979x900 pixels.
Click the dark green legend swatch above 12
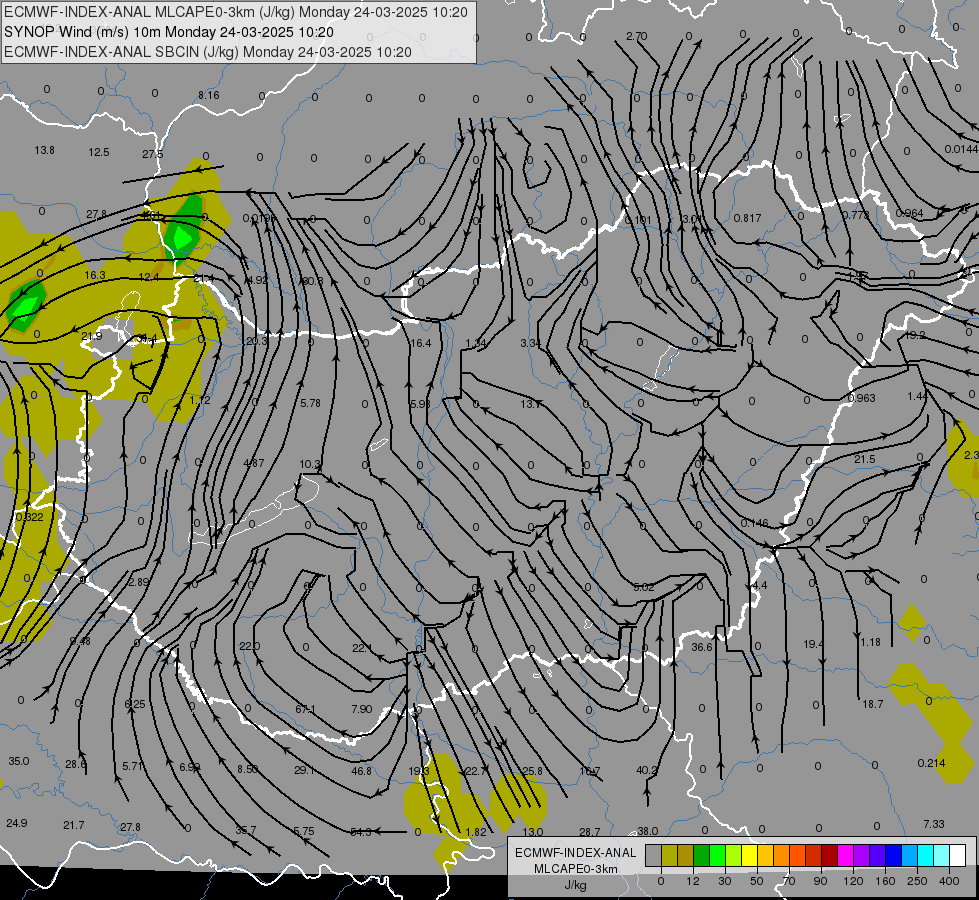click(x=701, y=855)
